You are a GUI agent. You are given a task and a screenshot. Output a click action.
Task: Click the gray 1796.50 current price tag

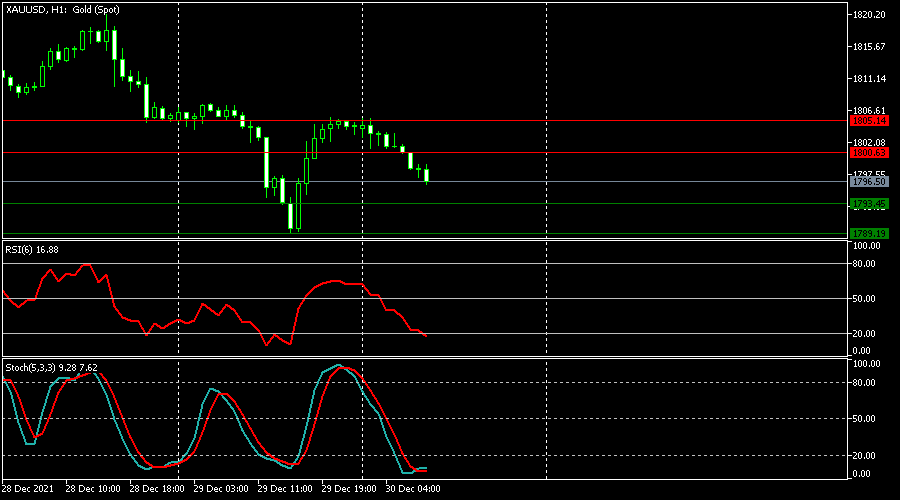pyautogui.click(x=869, y=181)
